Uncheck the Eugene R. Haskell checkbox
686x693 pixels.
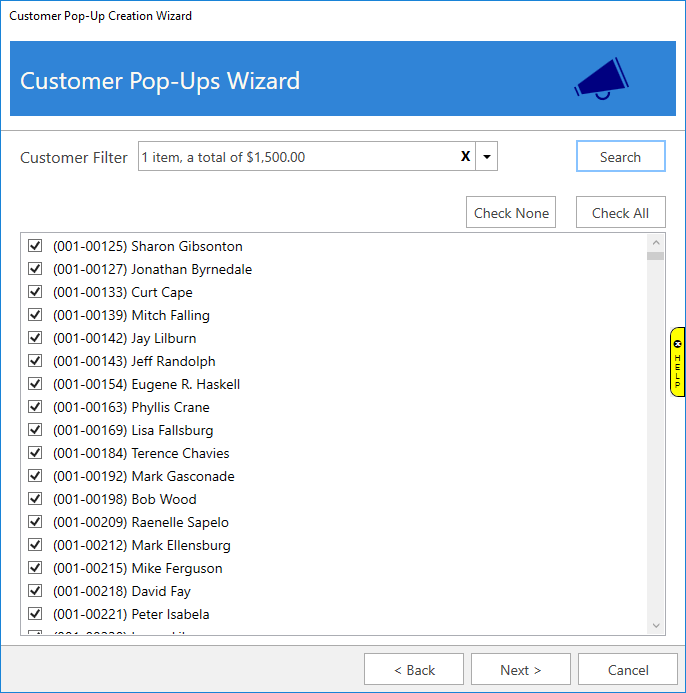click(x=35, y=384)
